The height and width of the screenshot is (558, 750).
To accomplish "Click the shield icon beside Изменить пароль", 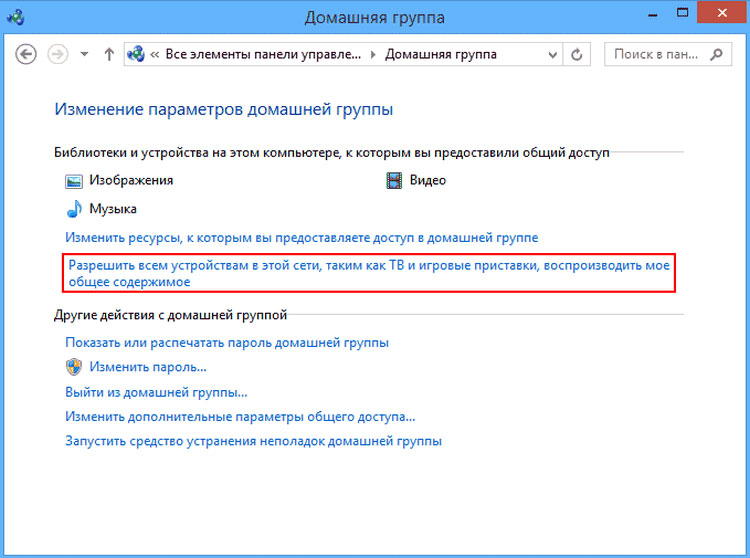I will [x=74, y=367].
